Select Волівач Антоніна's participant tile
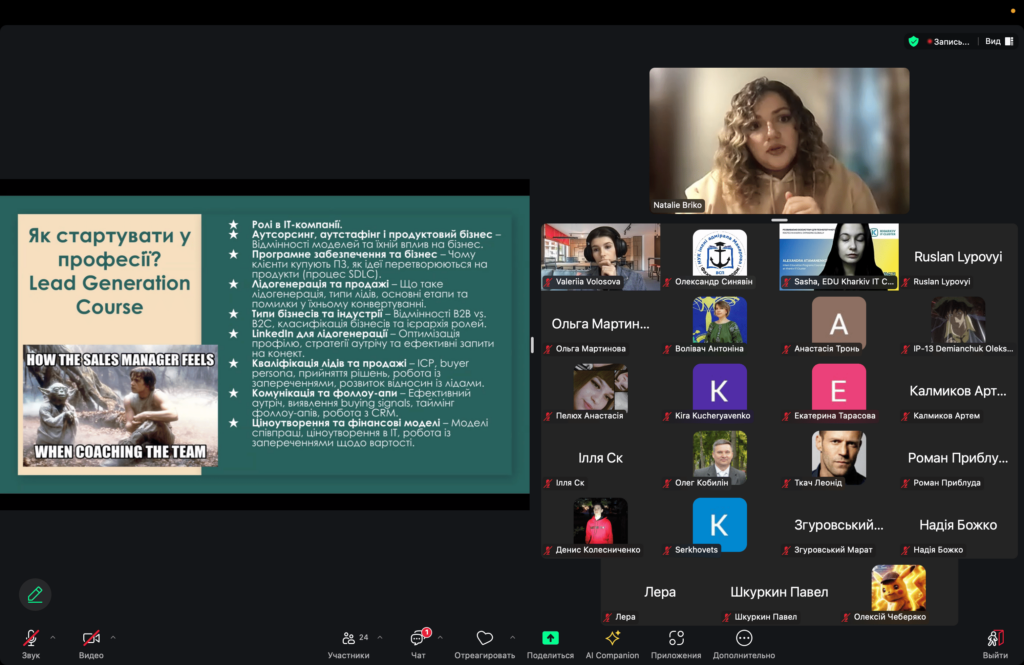 pos(720,324)
